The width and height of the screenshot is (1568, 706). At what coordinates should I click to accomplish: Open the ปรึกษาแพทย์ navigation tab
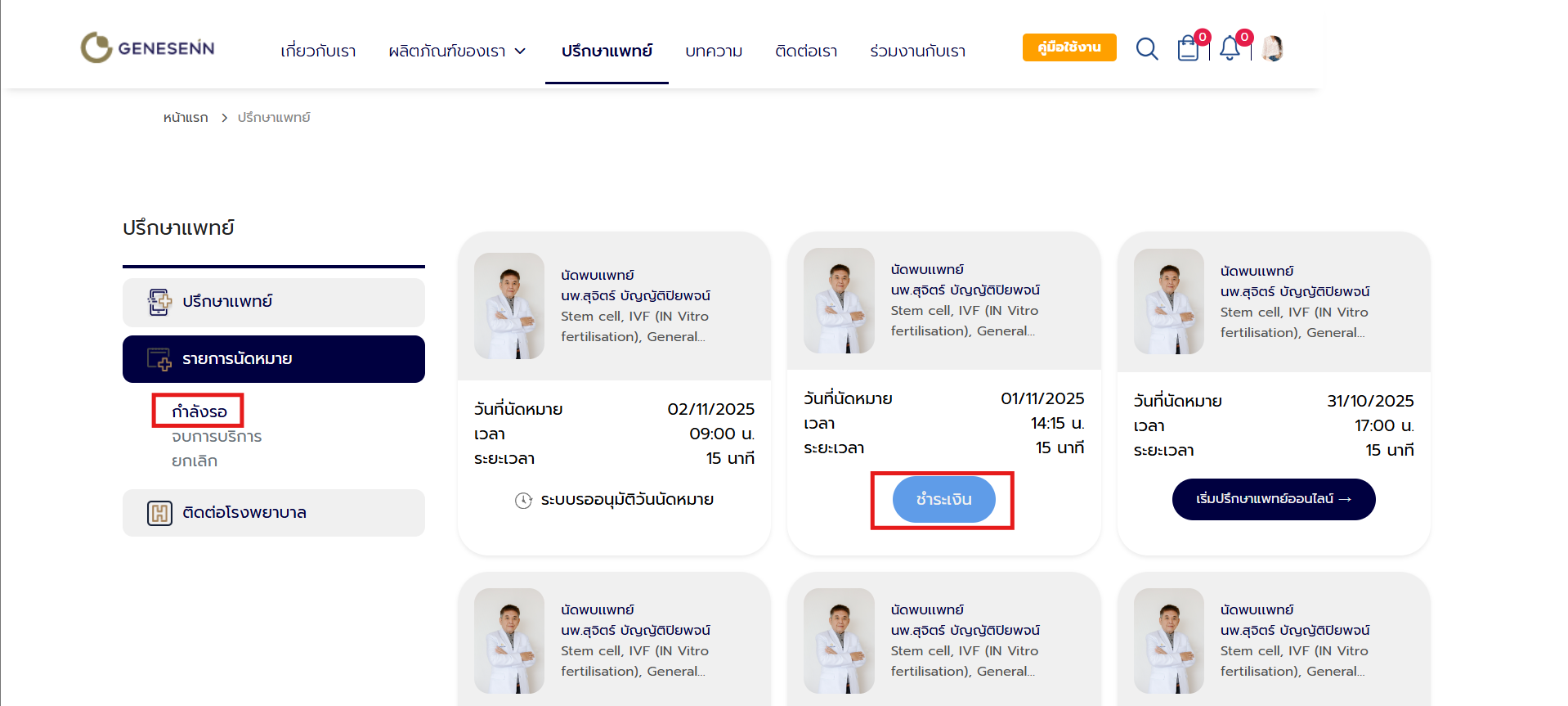tap(607, 51)
